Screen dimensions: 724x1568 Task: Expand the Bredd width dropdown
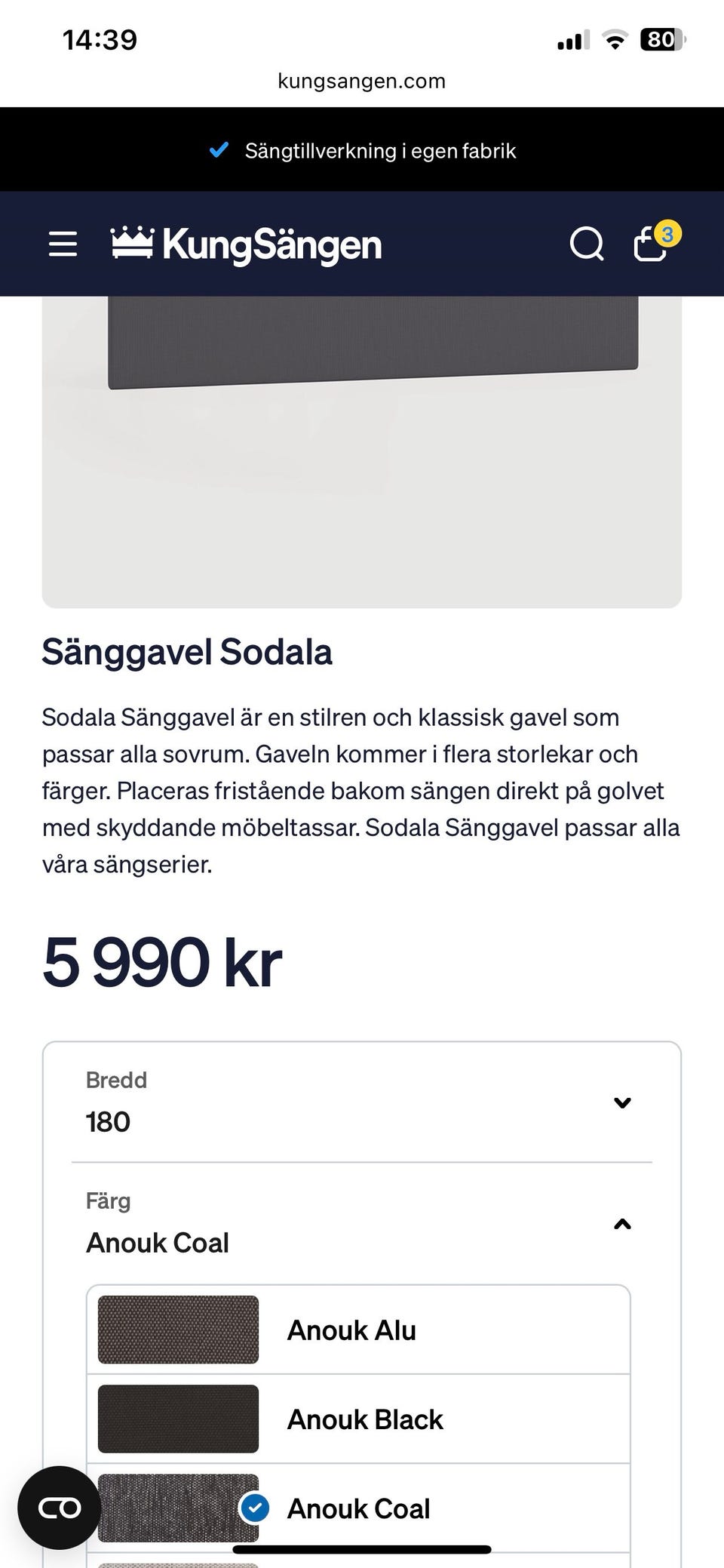pos(360,1102)
